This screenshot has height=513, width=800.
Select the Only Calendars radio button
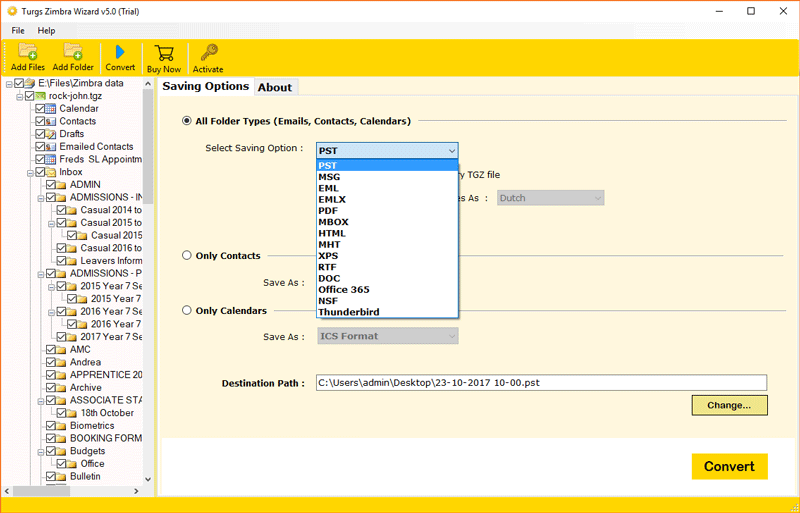(x=187, y=311)
